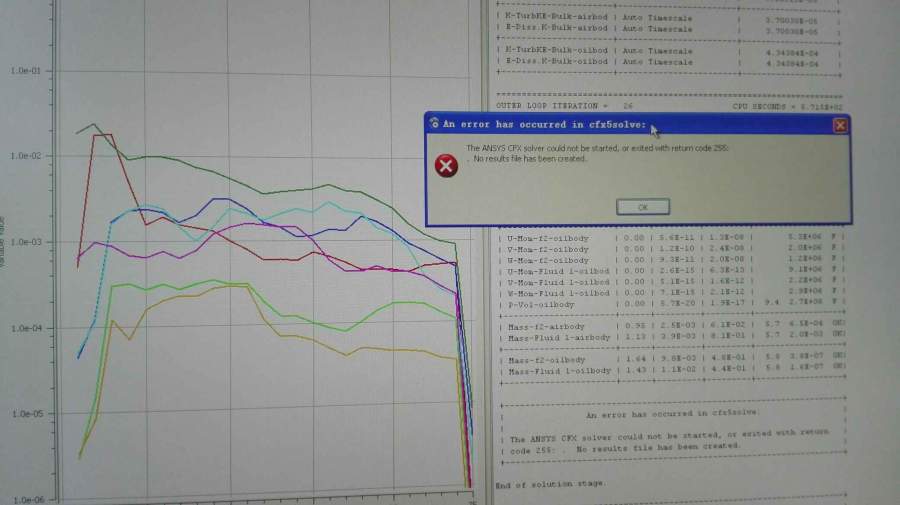Click the U-Mom-f2-oilbody row
900x505 pixels.
coord(672,238)
